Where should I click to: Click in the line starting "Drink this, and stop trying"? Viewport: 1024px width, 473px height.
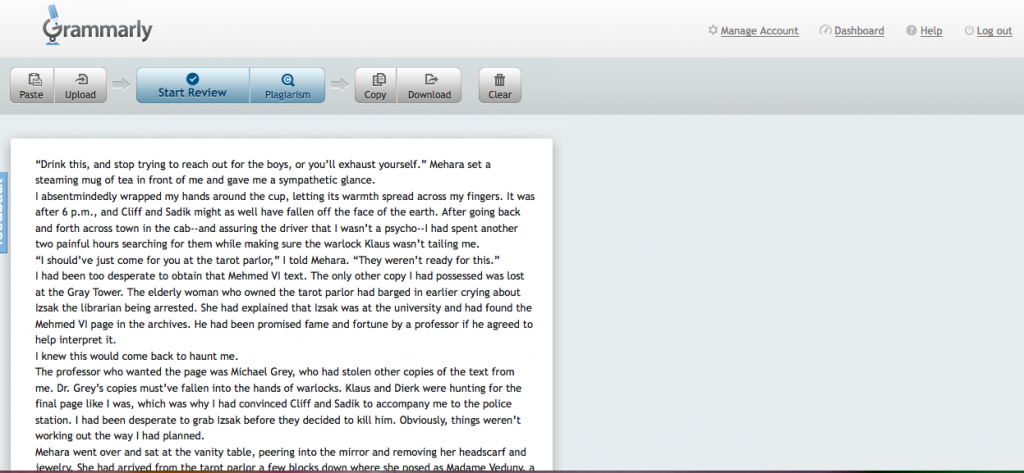(x=263, y=164)
